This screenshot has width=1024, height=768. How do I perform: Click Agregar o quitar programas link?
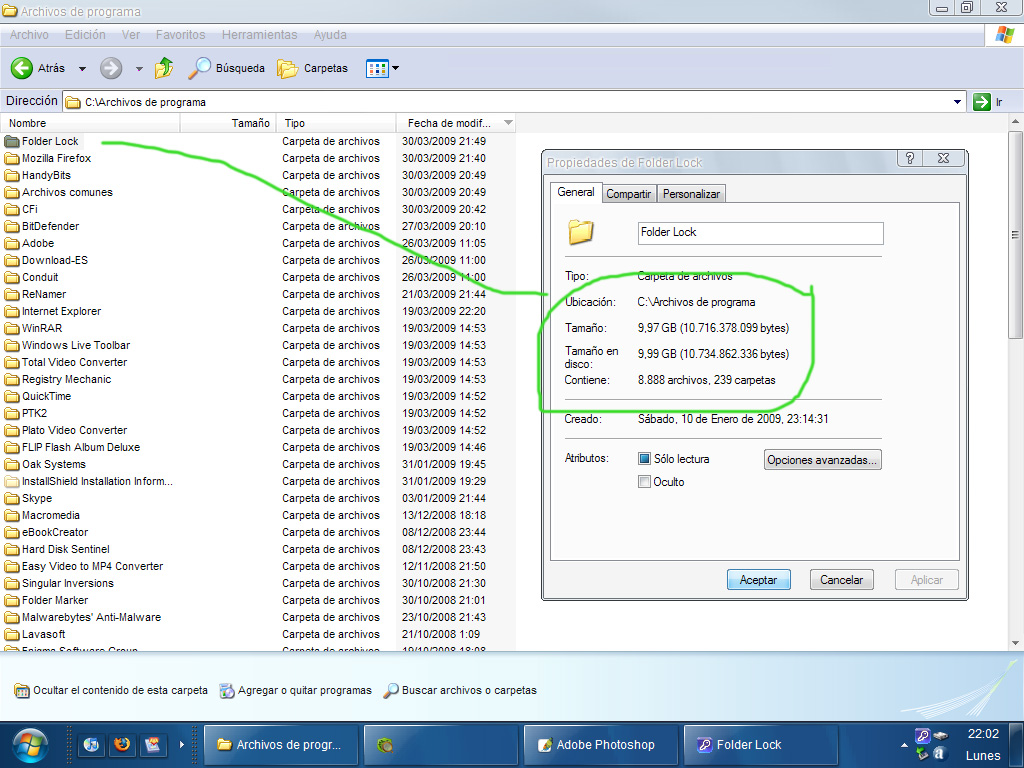pos(296,690)
